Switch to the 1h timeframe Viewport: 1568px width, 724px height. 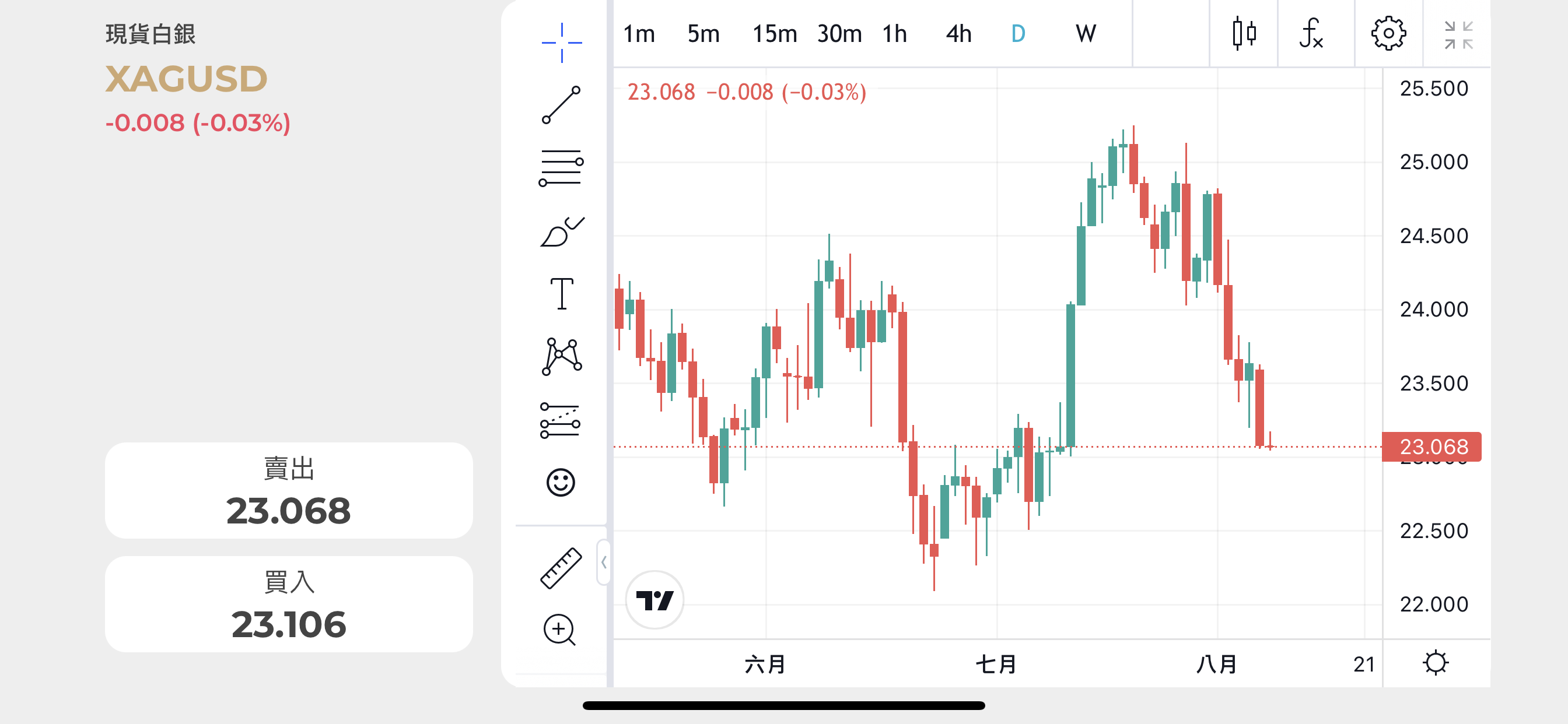(894, 33)
